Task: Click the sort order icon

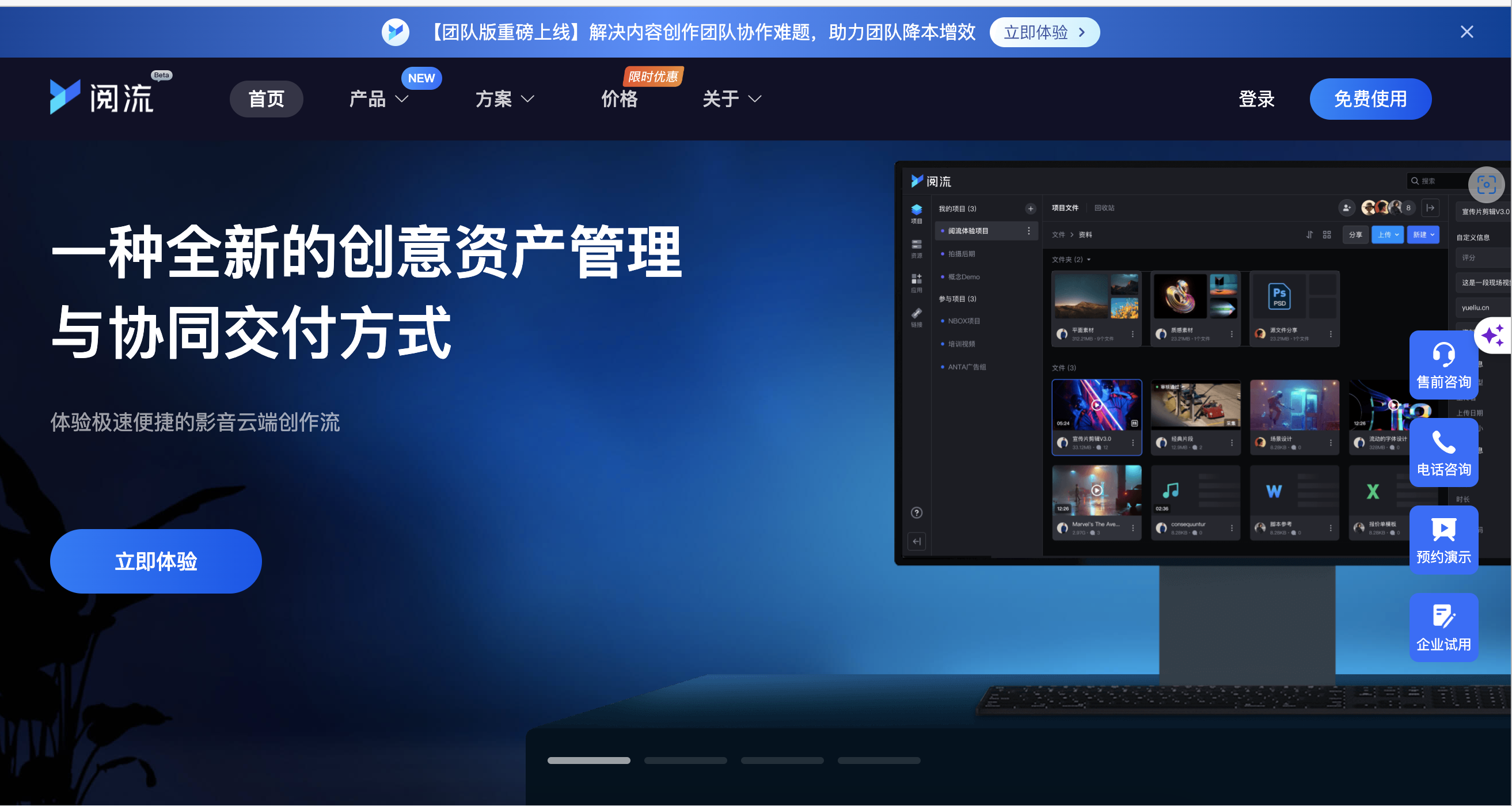Action: click(1309, 235)
